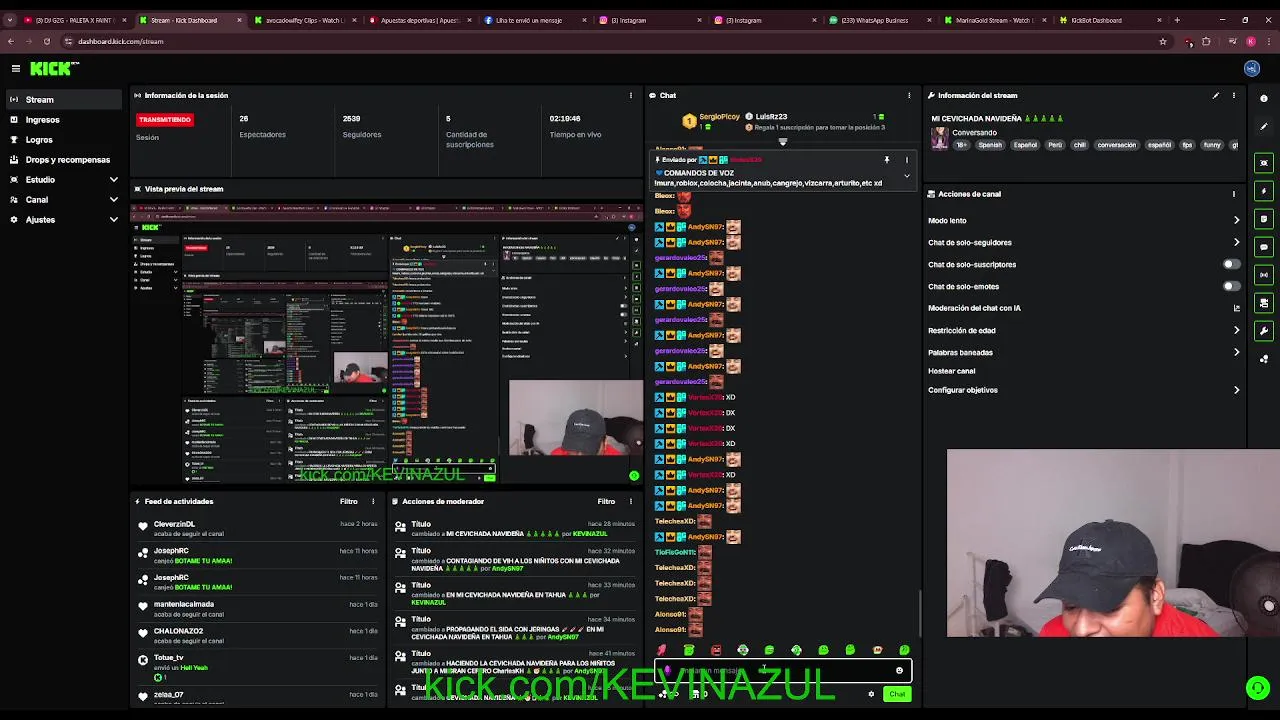Click Hostear canal option
The width and height of the screenshot is (1280, 720).
[952, 371]
